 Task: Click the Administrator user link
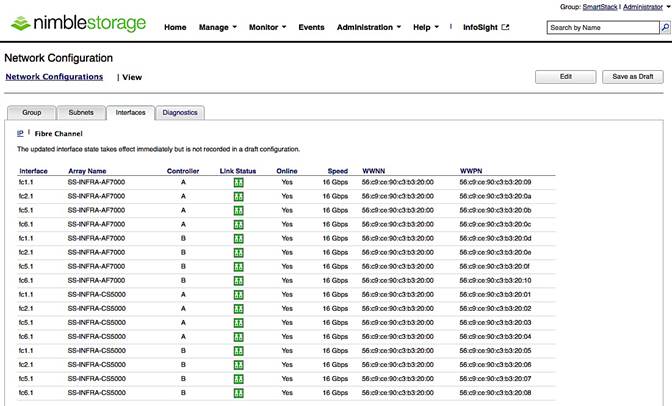[643, 7]
